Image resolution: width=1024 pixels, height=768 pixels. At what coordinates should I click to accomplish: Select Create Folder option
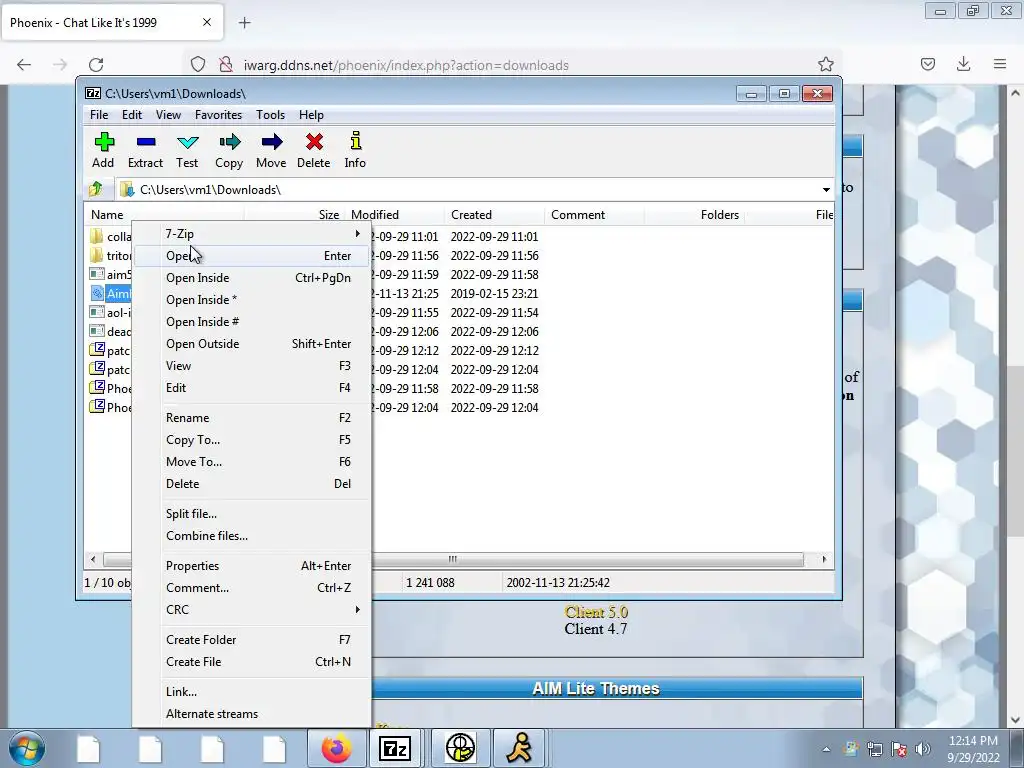pyautogui.click(x=252, y=640)
